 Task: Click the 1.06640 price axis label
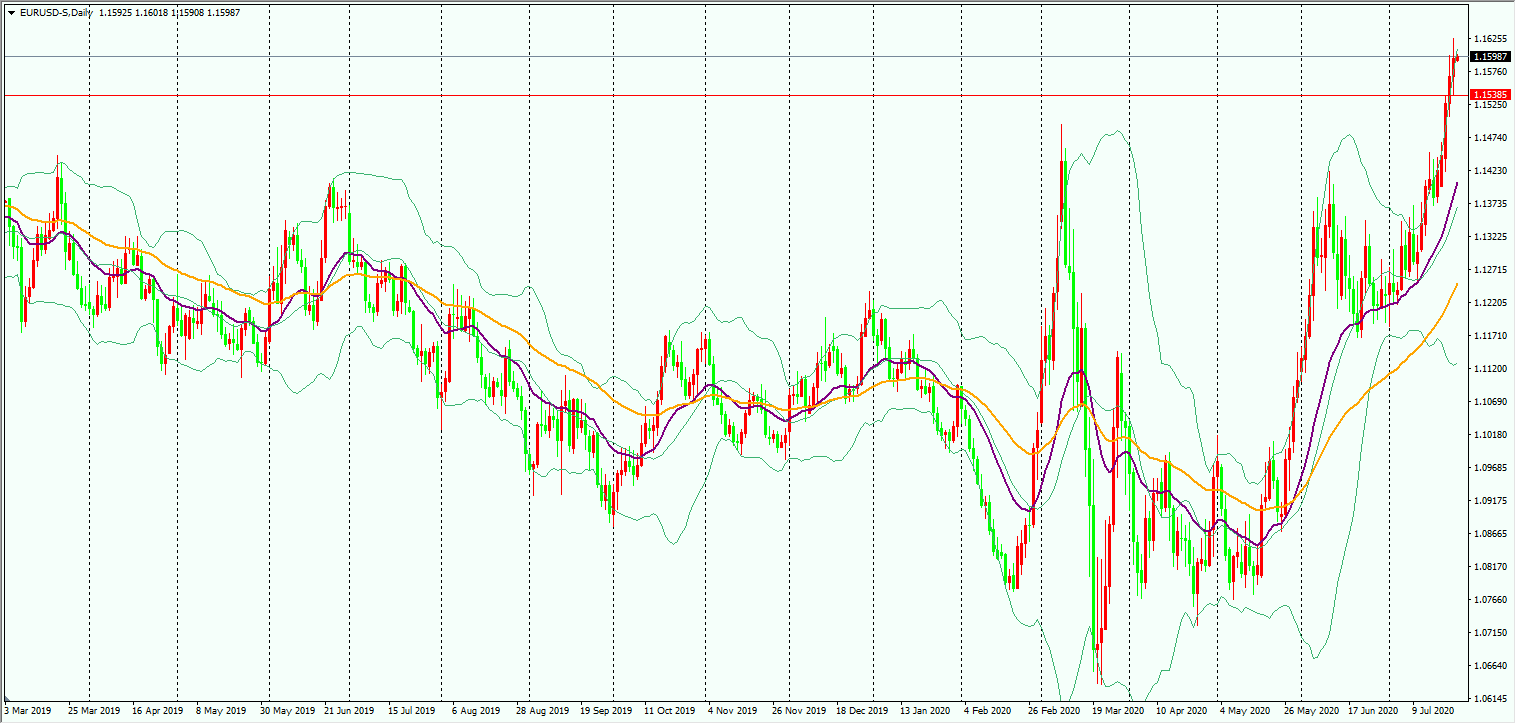(x=1491, y=666)
